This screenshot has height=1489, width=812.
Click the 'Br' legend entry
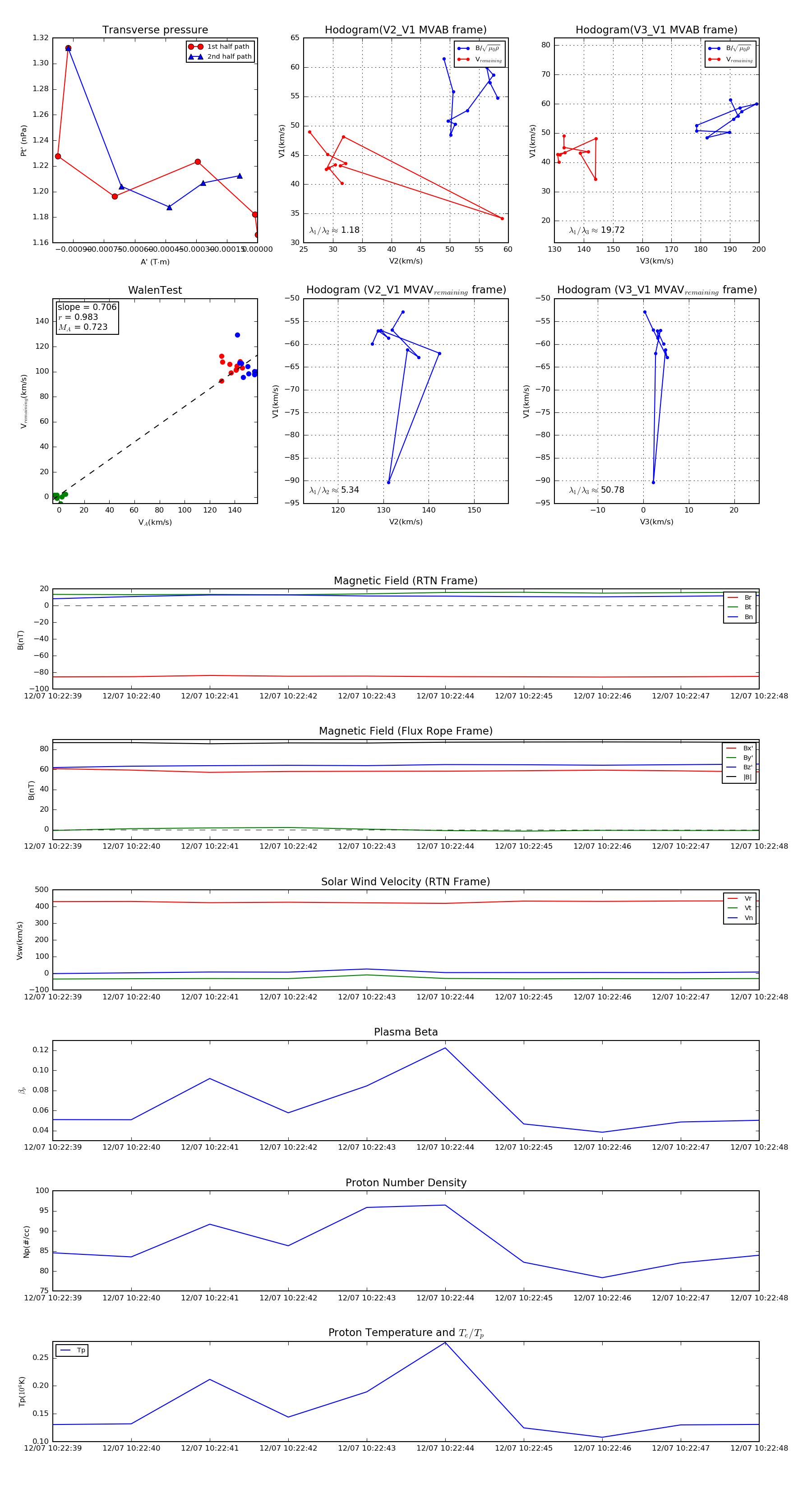point(740,598)
